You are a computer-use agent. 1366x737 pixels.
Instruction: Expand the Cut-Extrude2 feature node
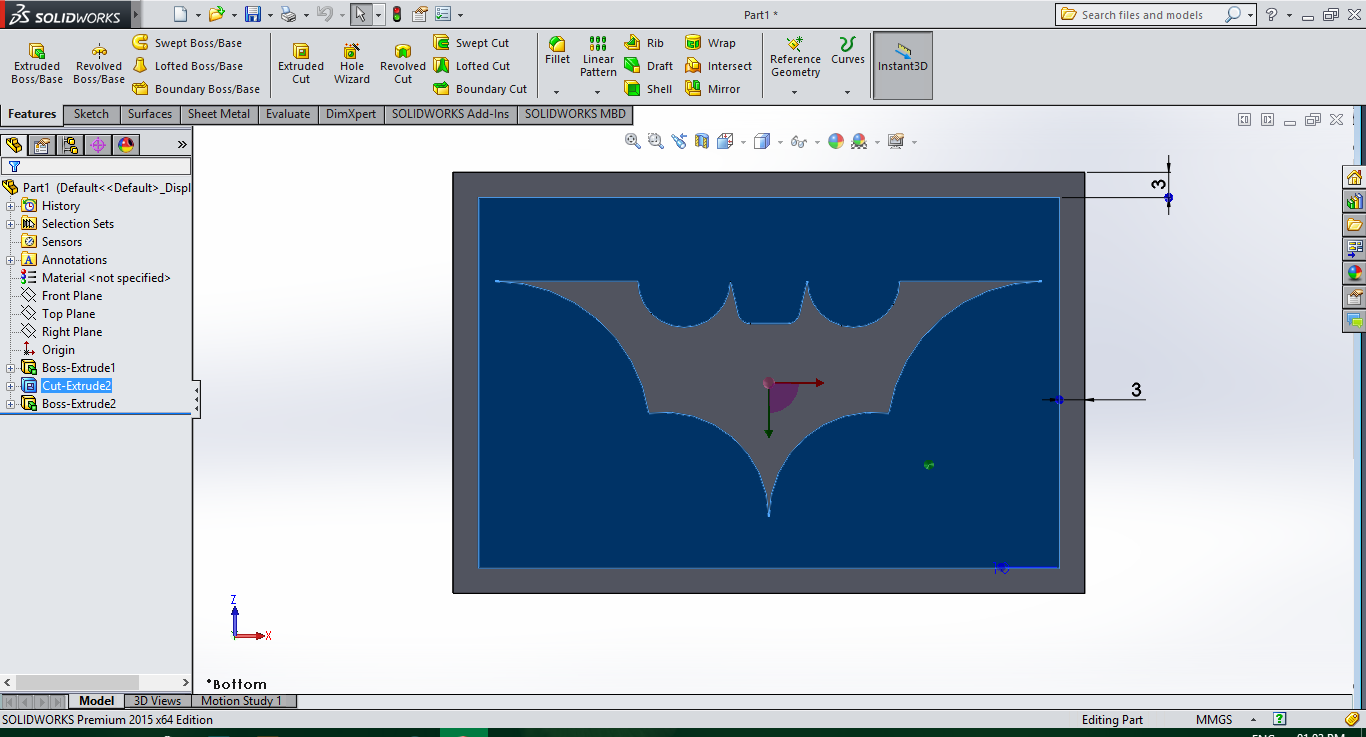point(11,386)
